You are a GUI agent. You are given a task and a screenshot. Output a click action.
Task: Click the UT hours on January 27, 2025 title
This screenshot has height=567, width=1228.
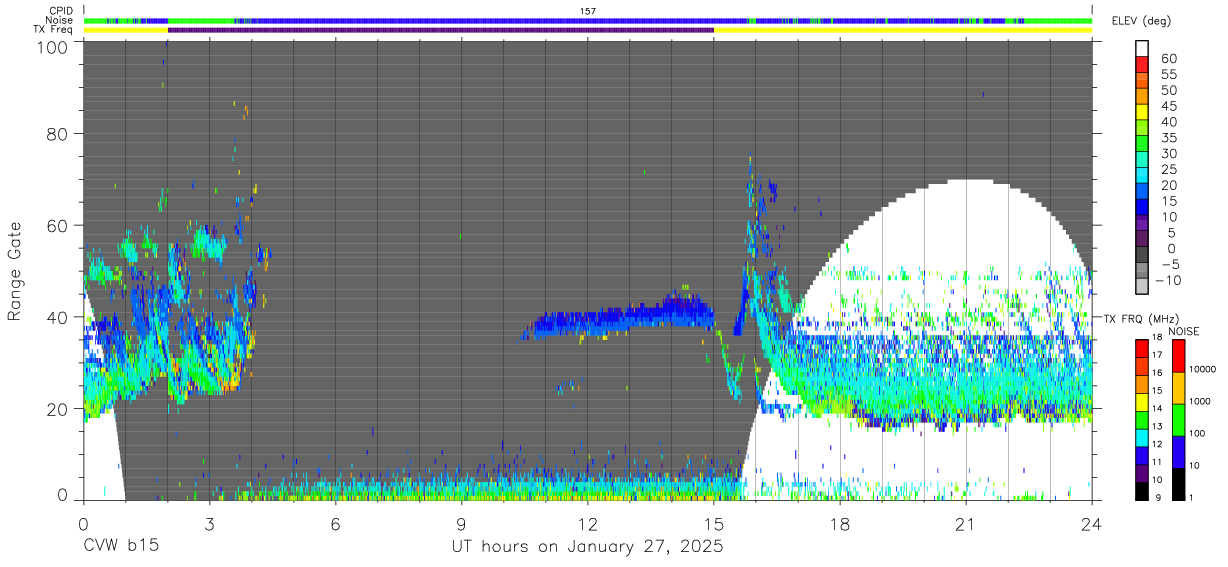(x=586, y=547)
